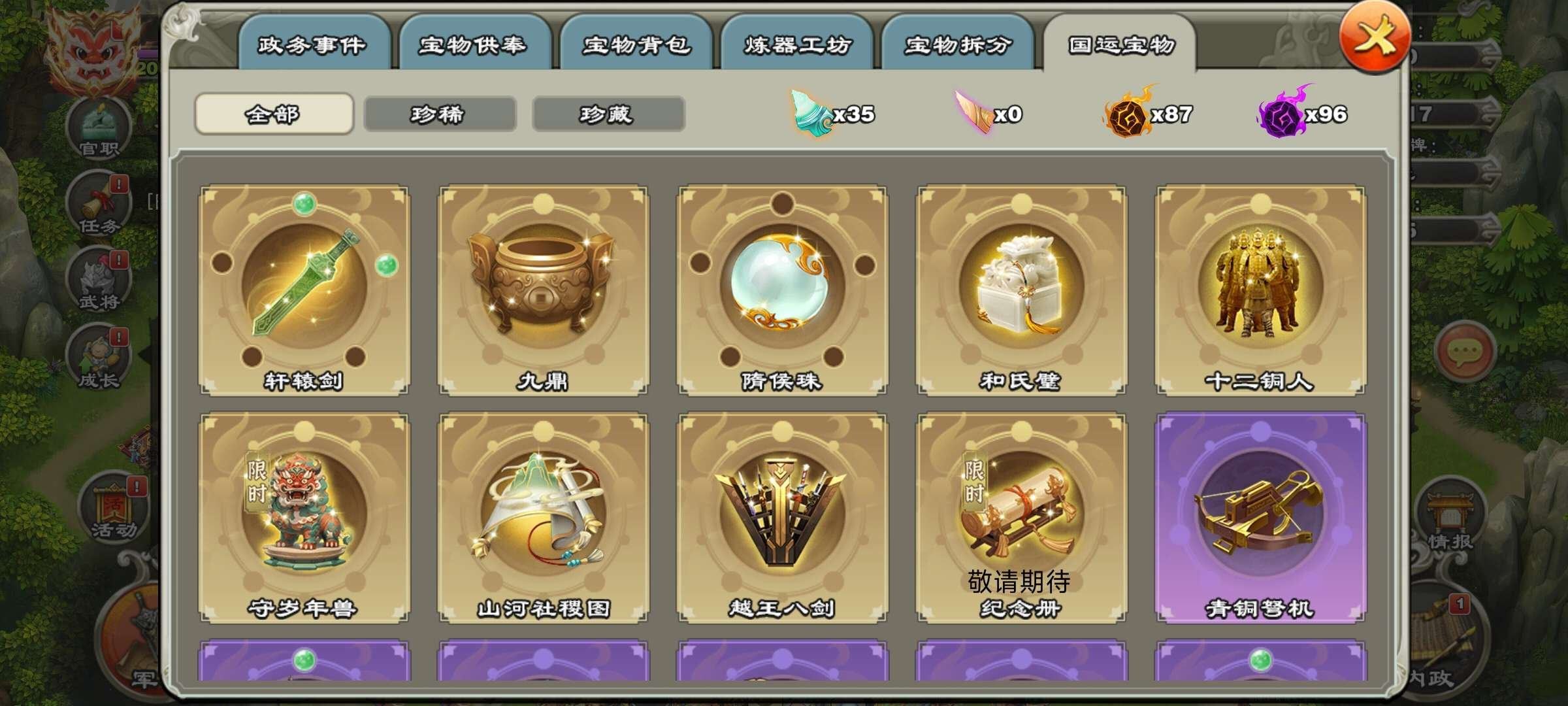Open the 炼器工坊 tab
This screenshot has width=1568, height=706.
[796, 44]
